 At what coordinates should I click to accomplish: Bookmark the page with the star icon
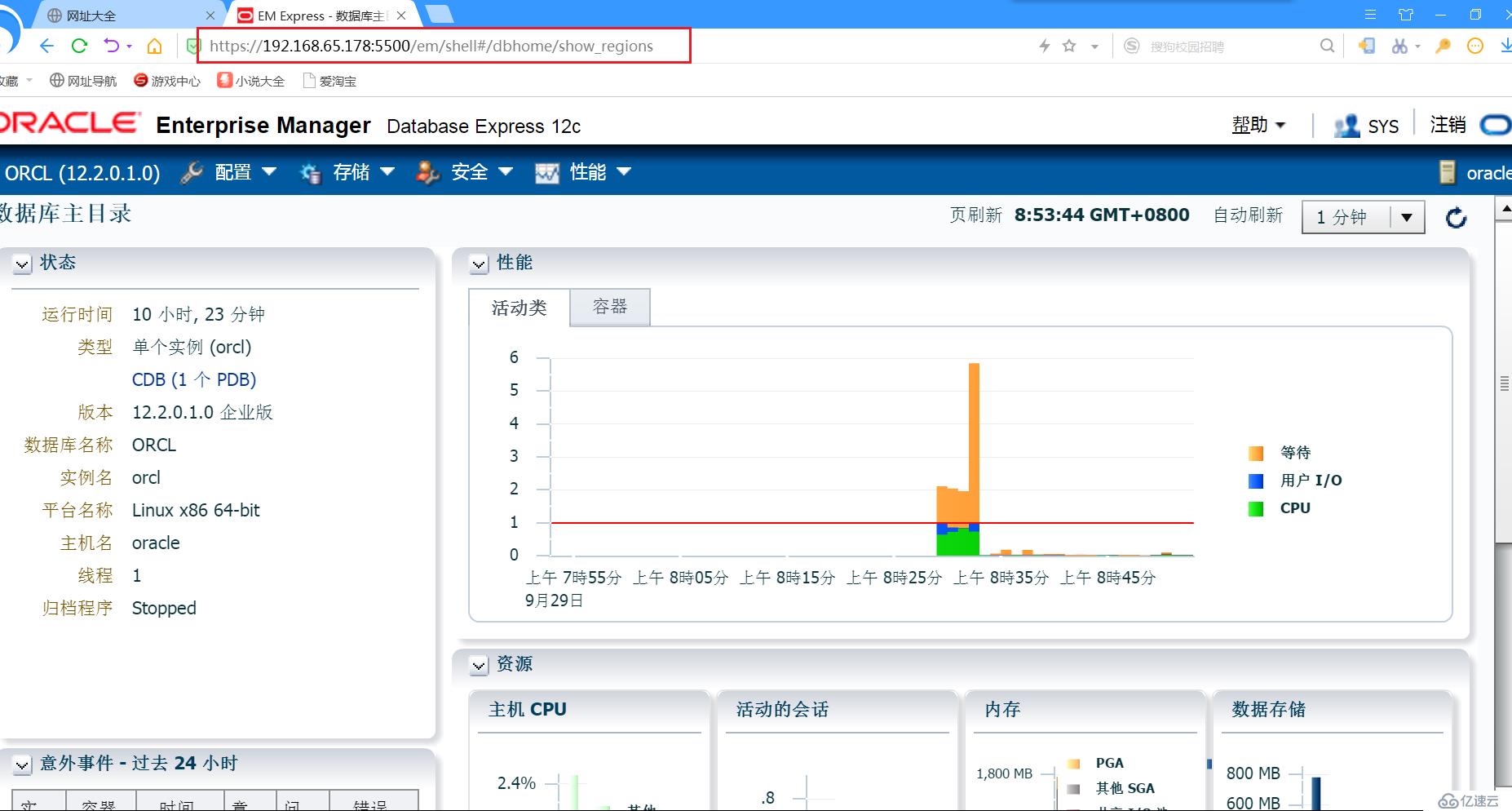(1069, 46)
